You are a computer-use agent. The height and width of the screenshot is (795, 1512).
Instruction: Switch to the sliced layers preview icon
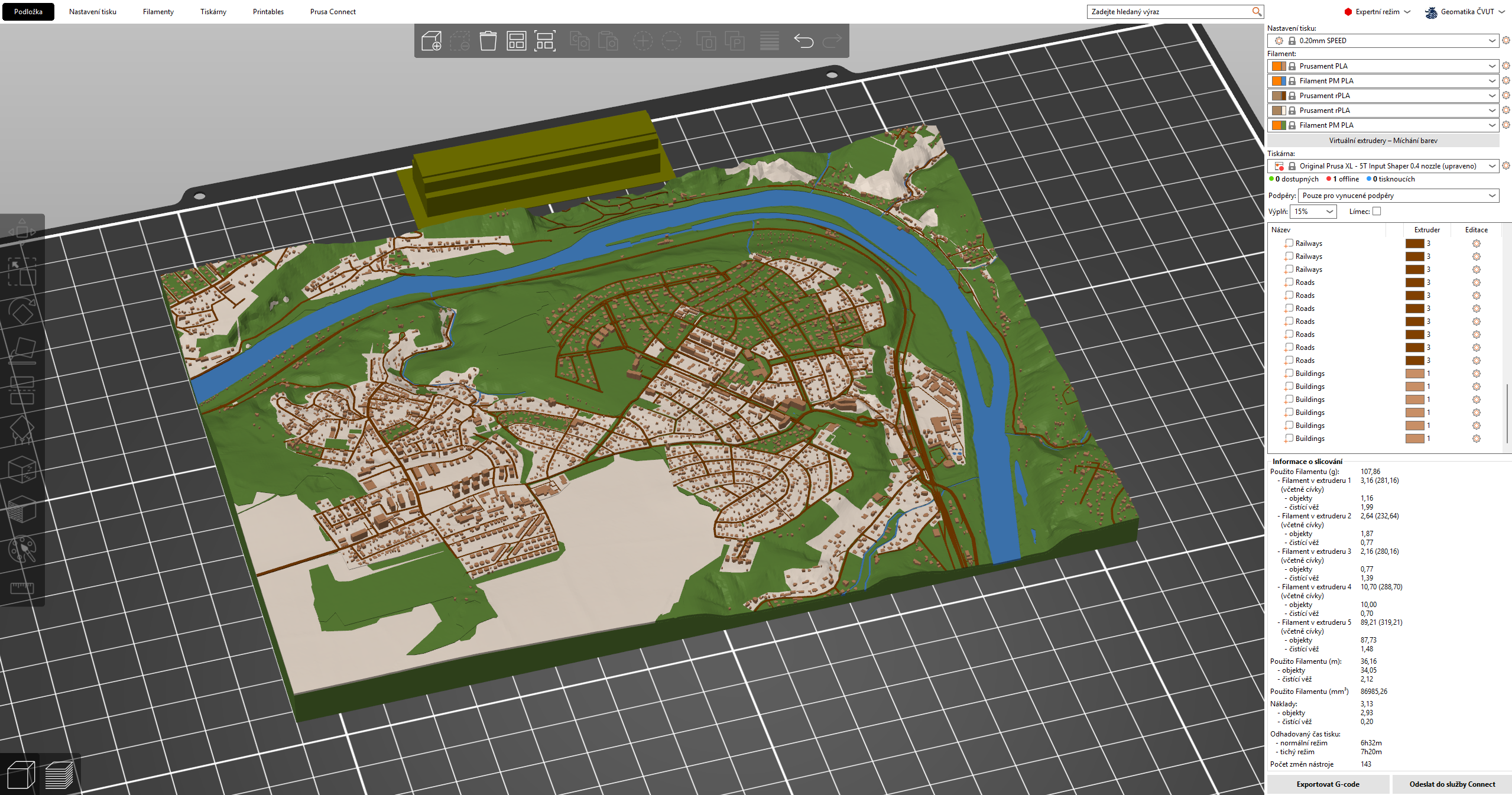coord(59,774)
